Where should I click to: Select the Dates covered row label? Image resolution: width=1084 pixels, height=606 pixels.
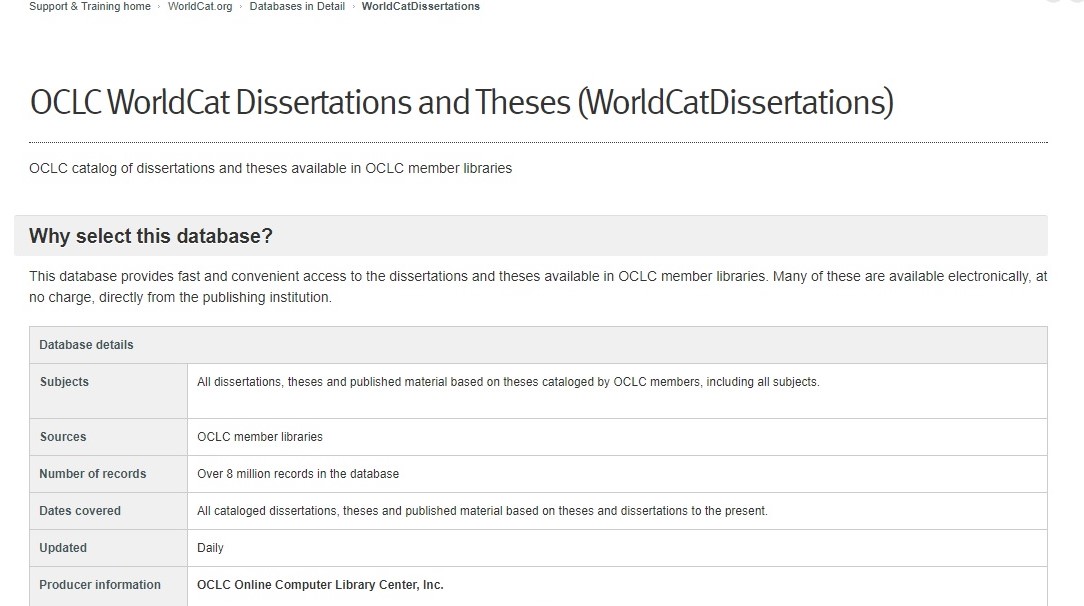(80, 511)
